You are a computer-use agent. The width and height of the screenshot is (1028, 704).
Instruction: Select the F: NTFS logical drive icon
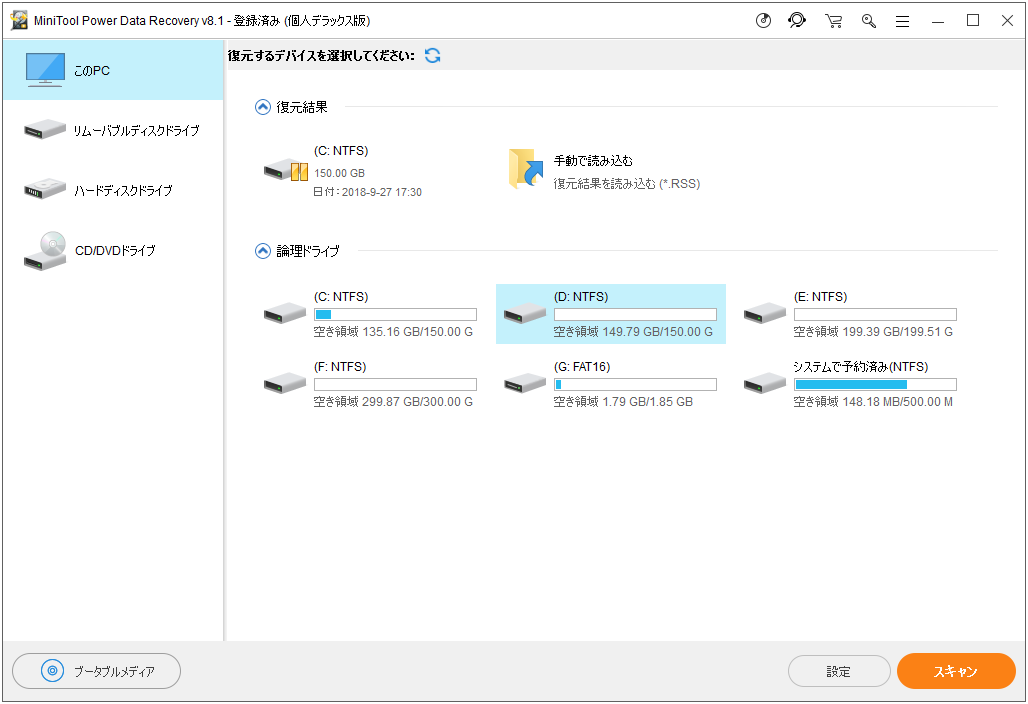click(x=285, y=382)
